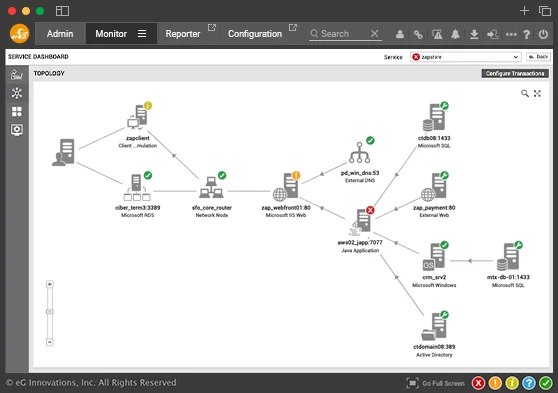The width and height of the screenshot is (558, 393).
Task: Click the user profile icon
Action: [400, 34]
